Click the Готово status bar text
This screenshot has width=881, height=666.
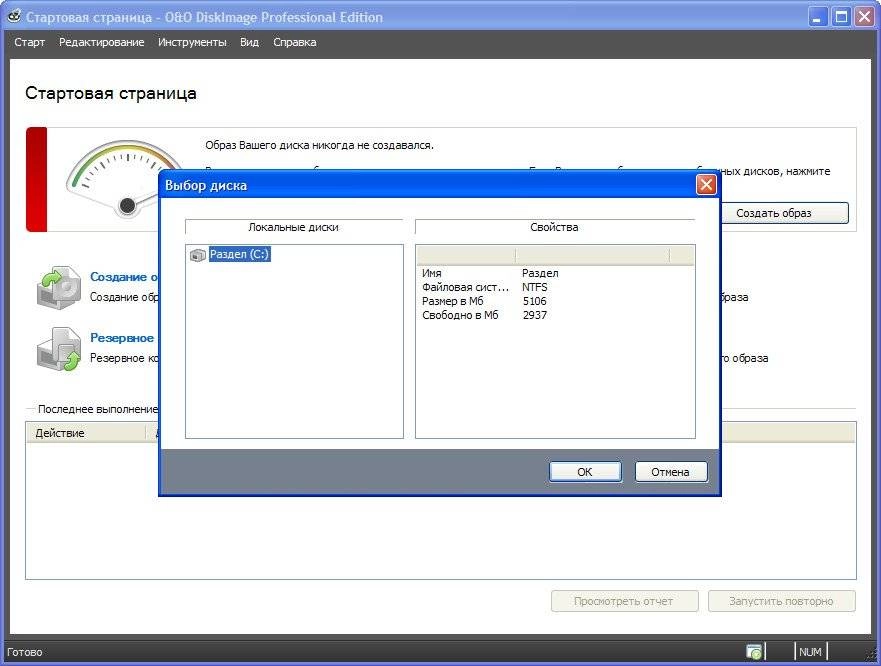coord(25,652)
